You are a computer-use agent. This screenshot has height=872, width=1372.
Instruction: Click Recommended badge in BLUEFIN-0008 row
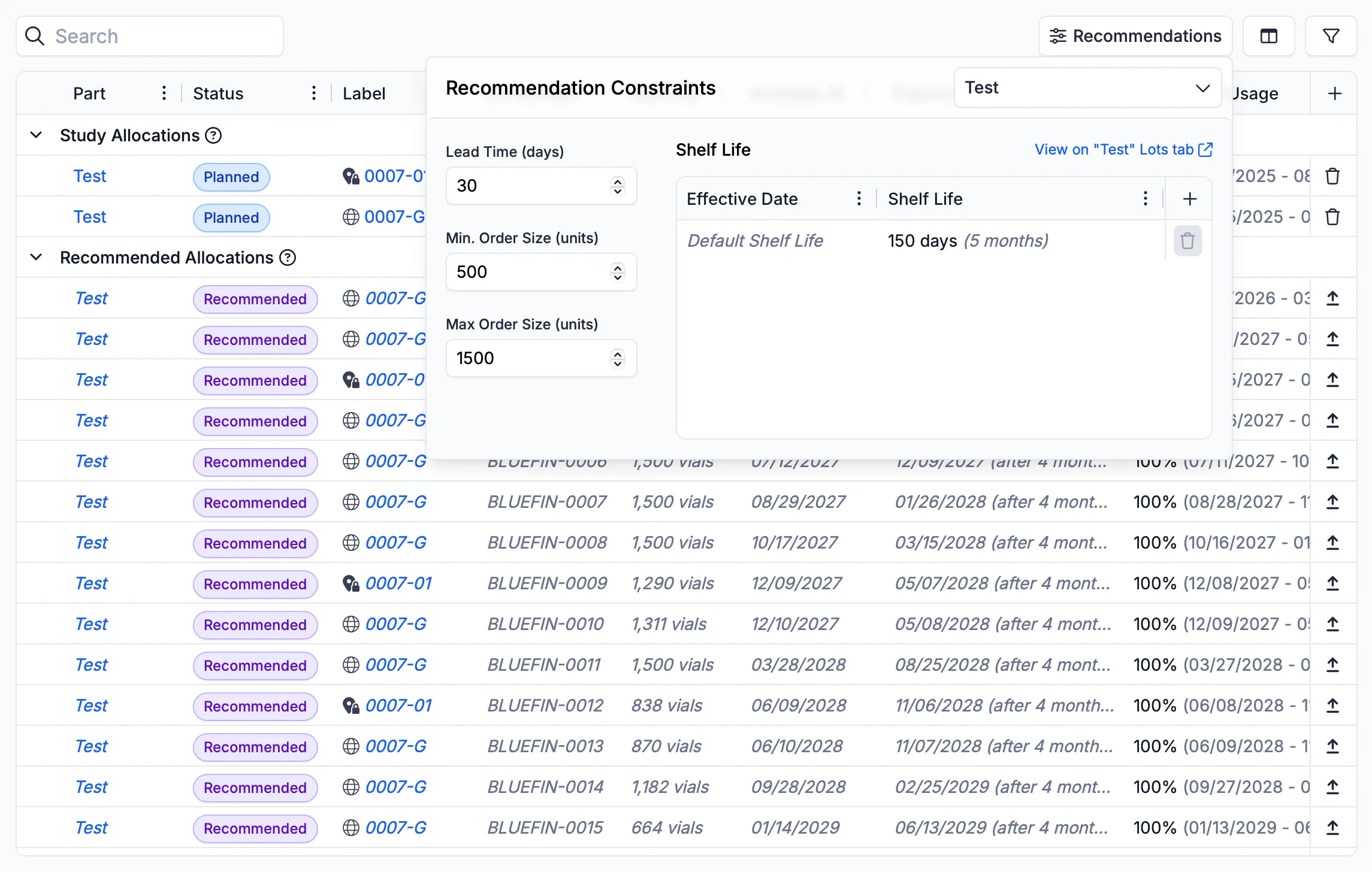pos(255,544)
